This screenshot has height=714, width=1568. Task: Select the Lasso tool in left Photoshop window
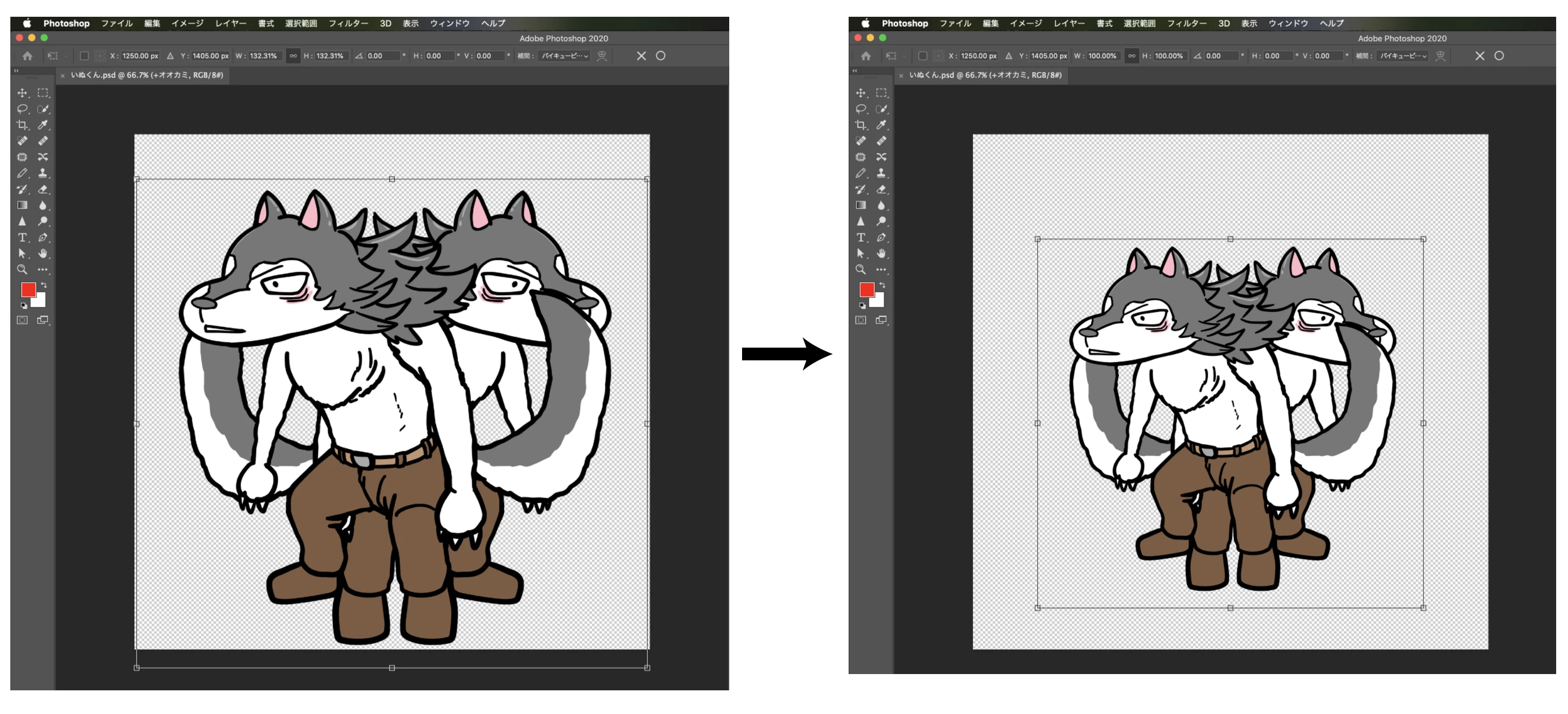point(22,109)
